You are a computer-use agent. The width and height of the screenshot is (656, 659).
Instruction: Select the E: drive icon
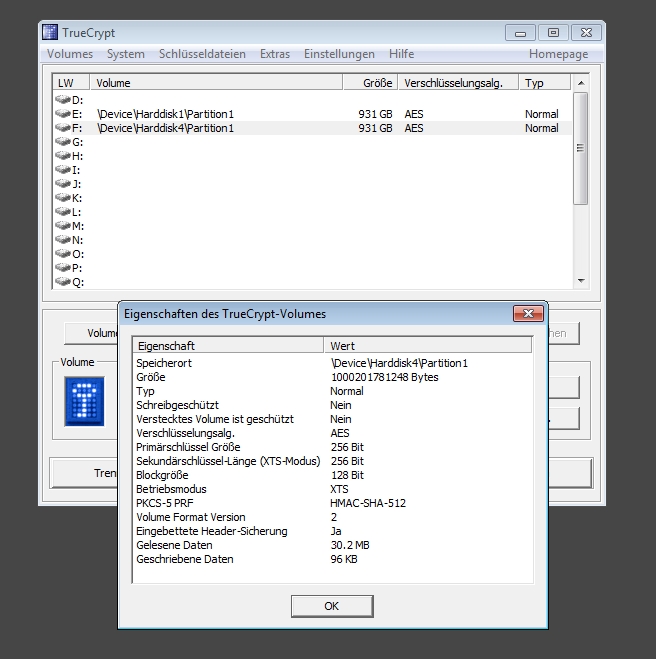(x=63, y=113)
